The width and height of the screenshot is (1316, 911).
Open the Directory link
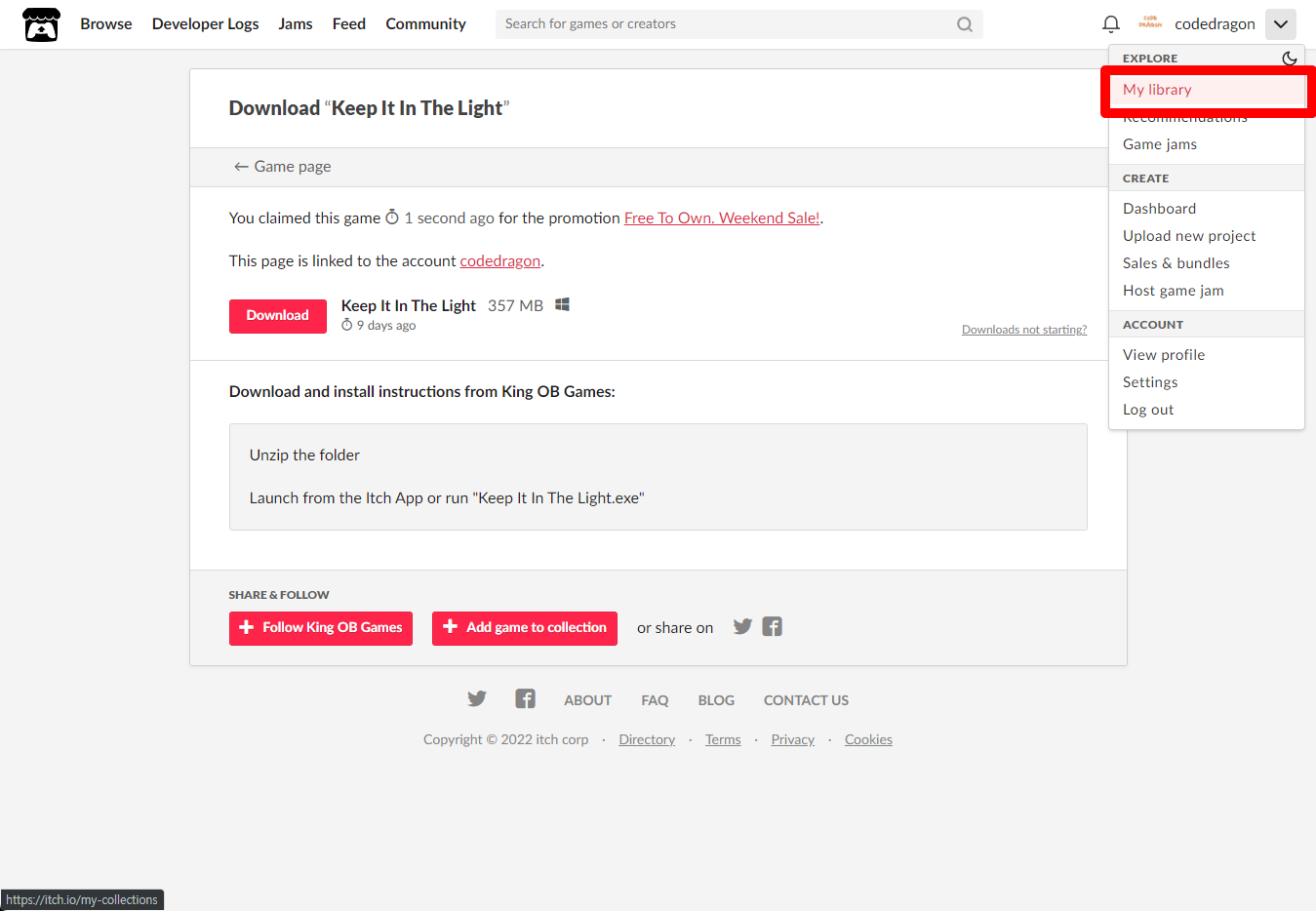coord(647,740)
